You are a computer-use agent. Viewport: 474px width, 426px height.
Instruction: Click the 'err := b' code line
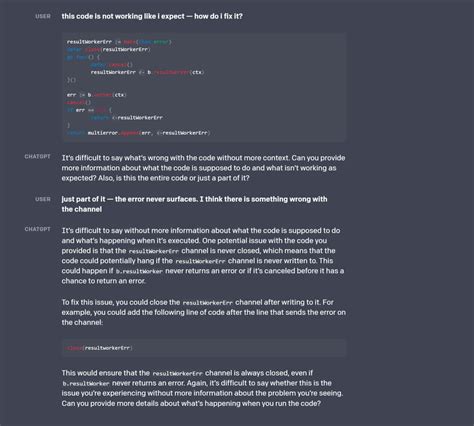point(96,95)
